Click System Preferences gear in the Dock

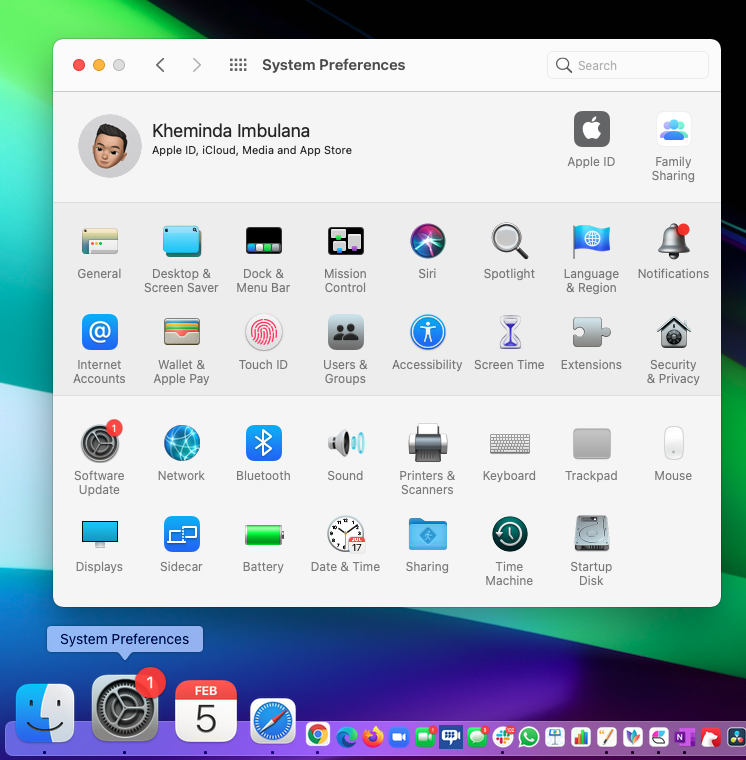(125, 708)
